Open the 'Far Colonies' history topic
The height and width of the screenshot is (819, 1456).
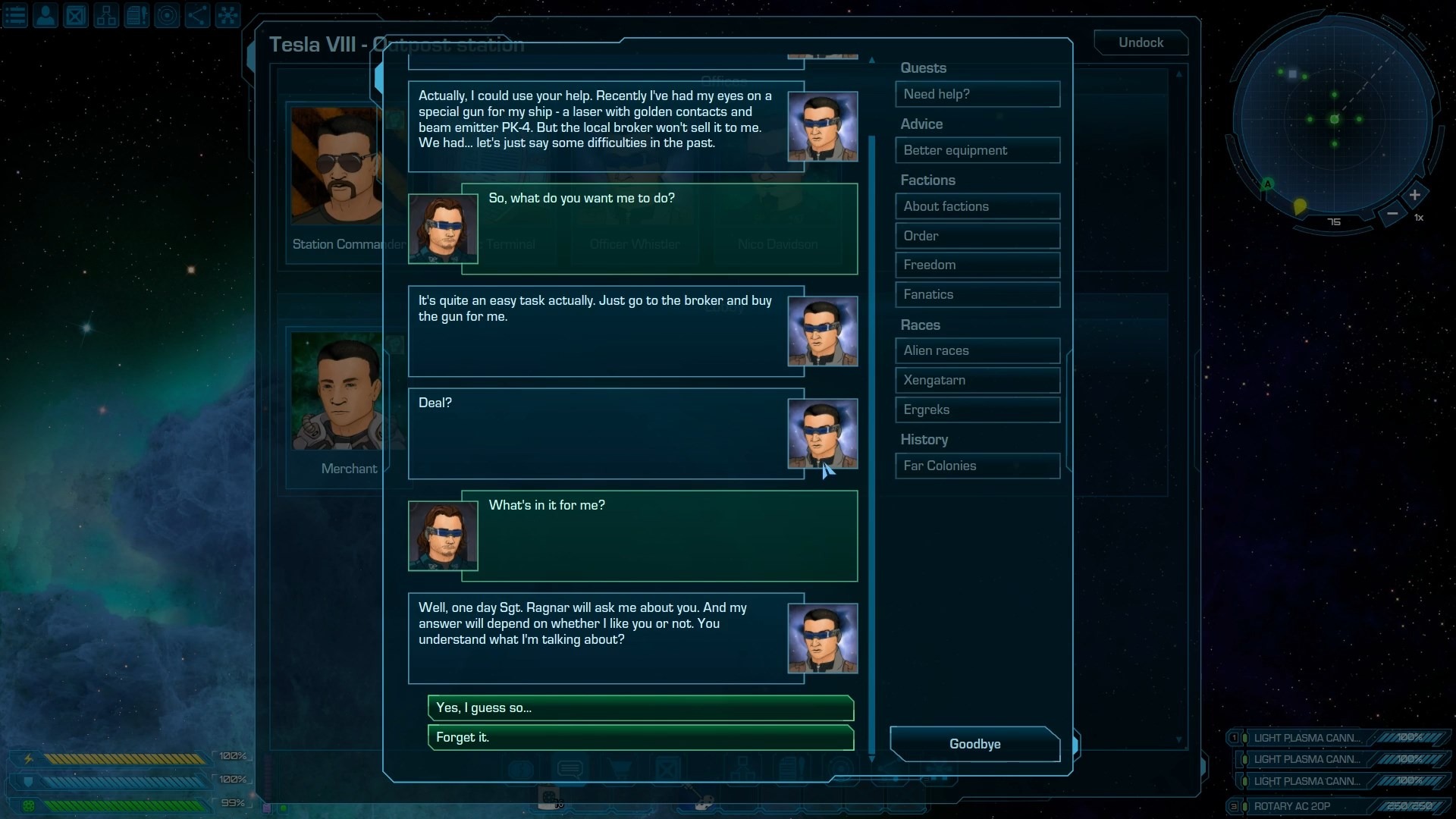pos(977,466)
